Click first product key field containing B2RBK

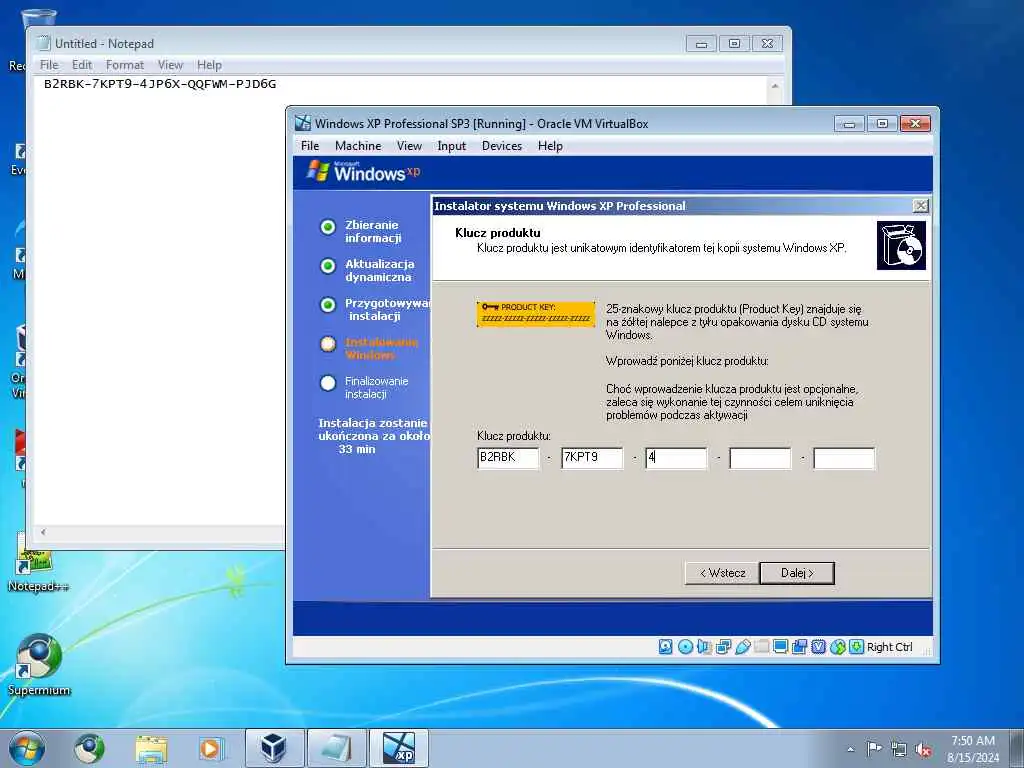click(508, 458)
